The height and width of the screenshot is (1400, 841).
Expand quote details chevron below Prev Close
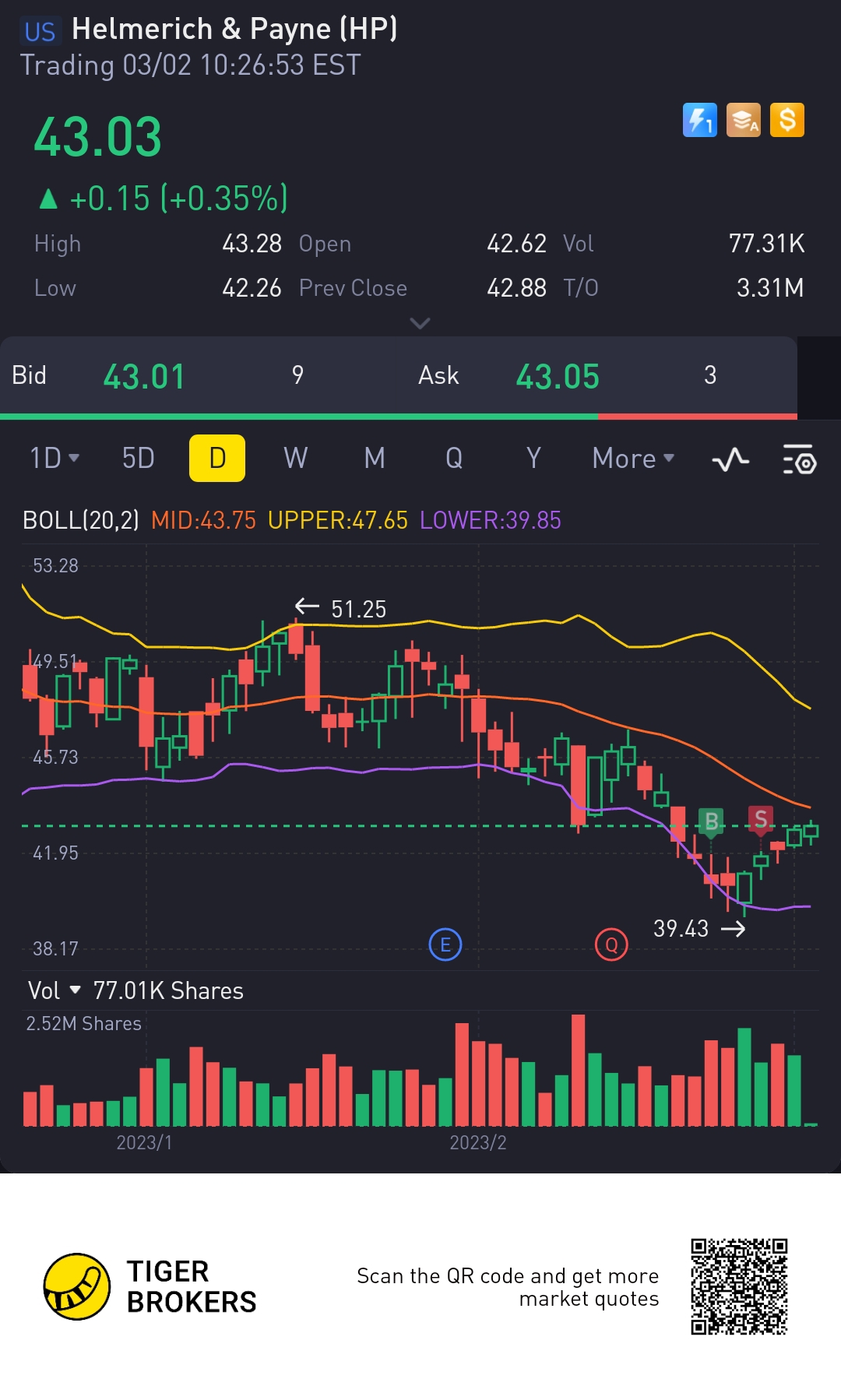point(420,323)
